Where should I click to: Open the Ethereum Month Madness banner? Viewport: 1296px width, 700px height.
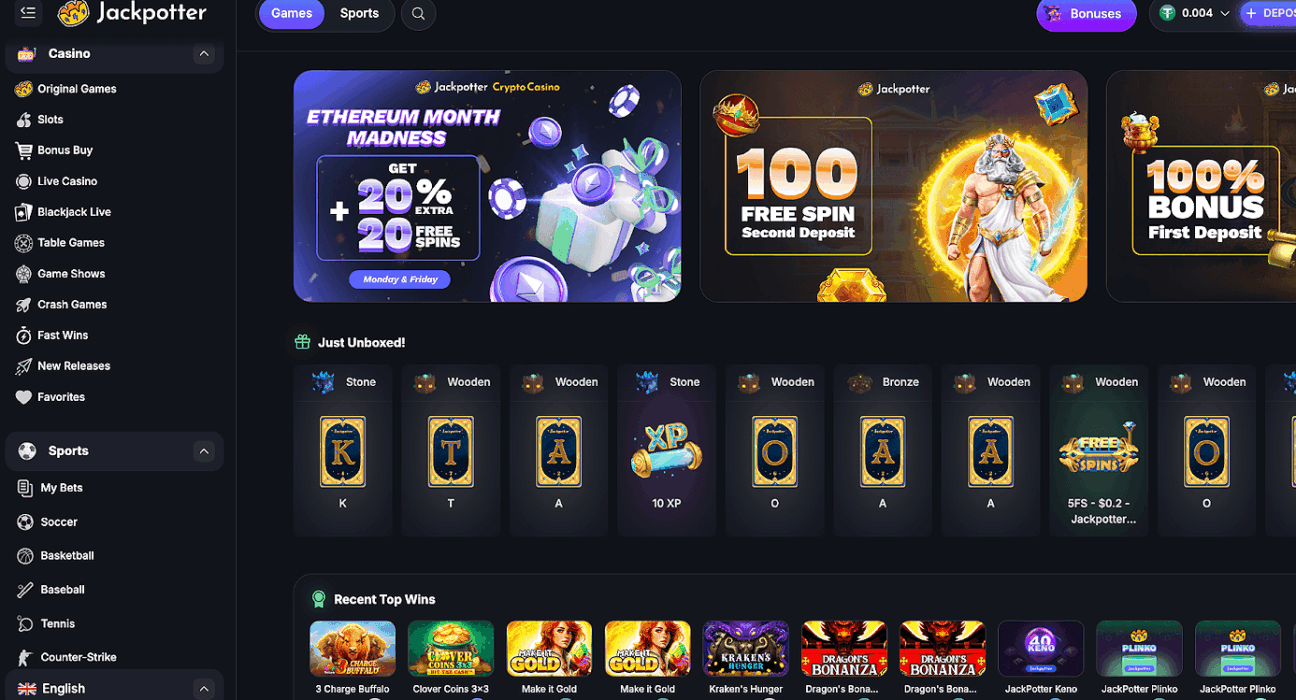(x=487, y=186)
